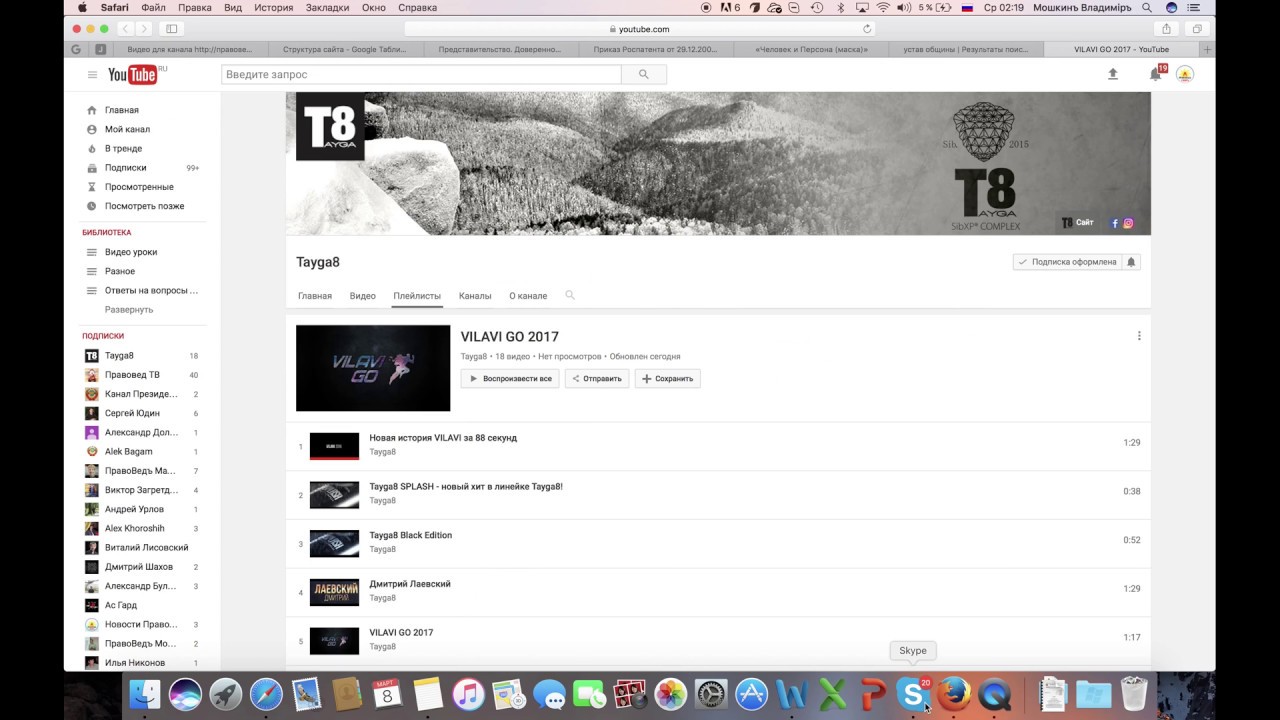1280x720 pixels.
Task: Open the Wi-Fi status menu
Action: [x=883, y=7]
